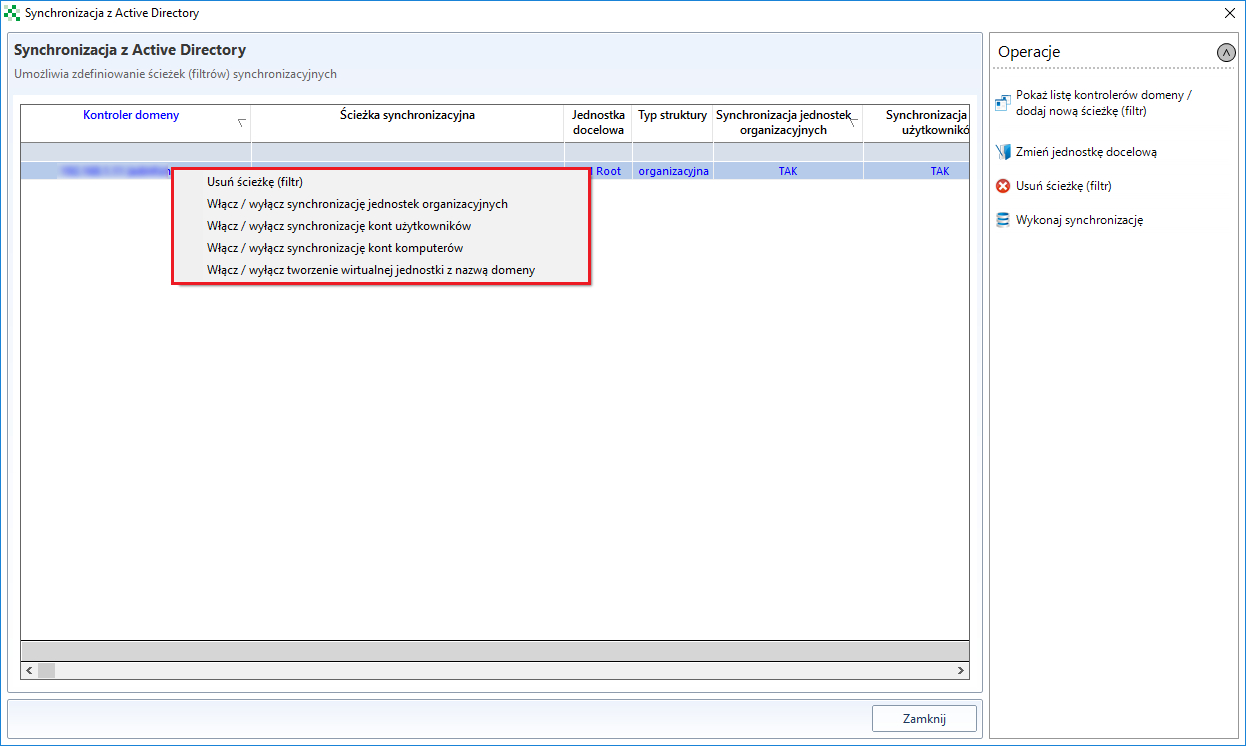
Task: Sort by 'Ścieżka synchronizacyjna' column header
Action: pyautogui.click(x=407, y=115)
